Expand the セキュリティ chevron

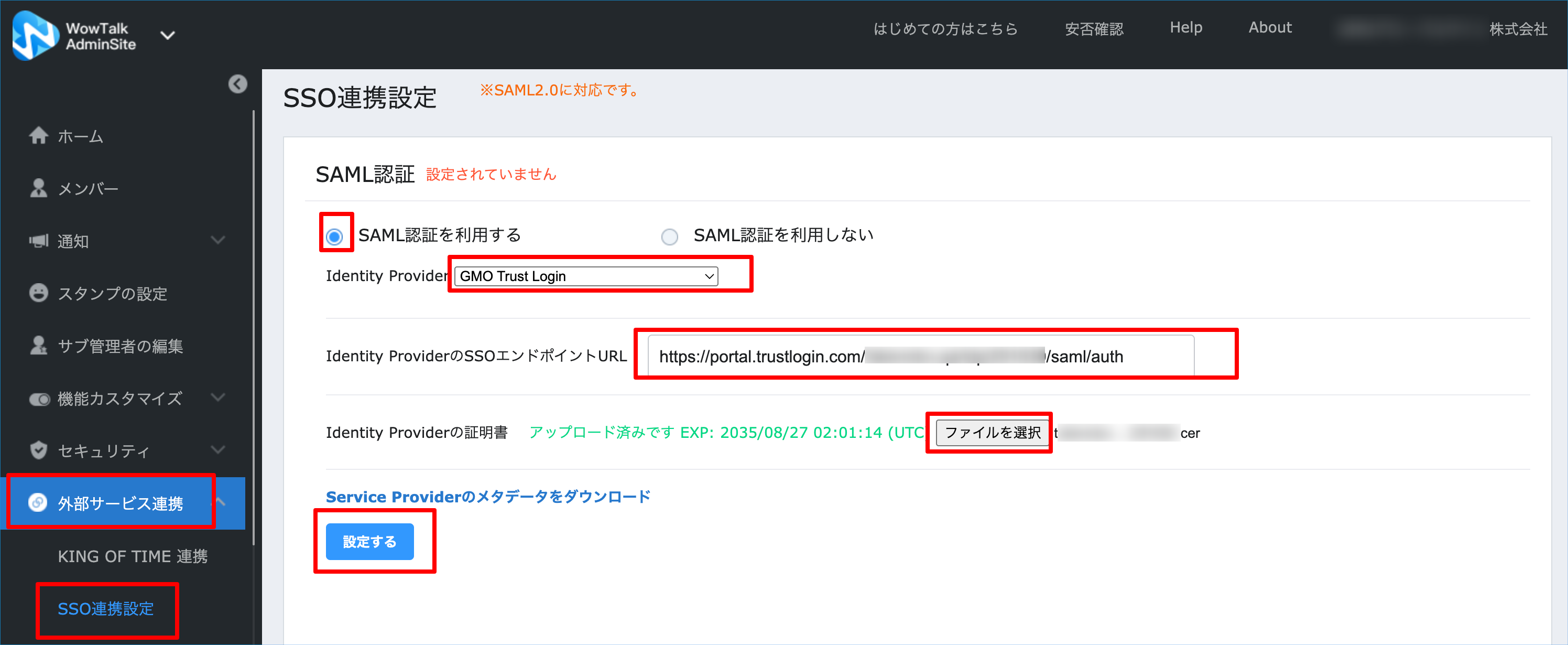point(218,449)
